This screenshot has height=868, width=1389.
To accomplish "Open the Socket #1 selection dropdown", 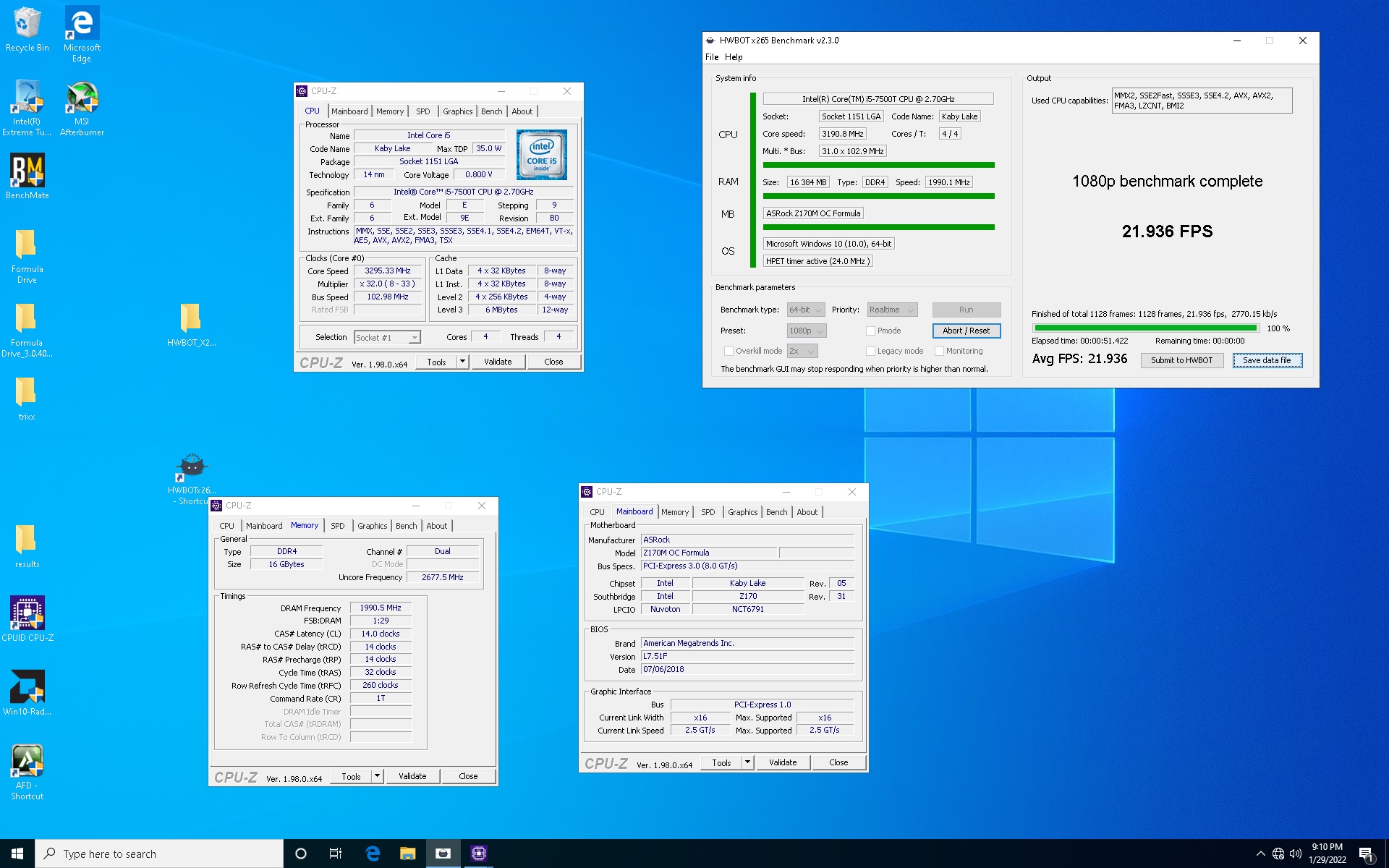I will tap(387, 337).
